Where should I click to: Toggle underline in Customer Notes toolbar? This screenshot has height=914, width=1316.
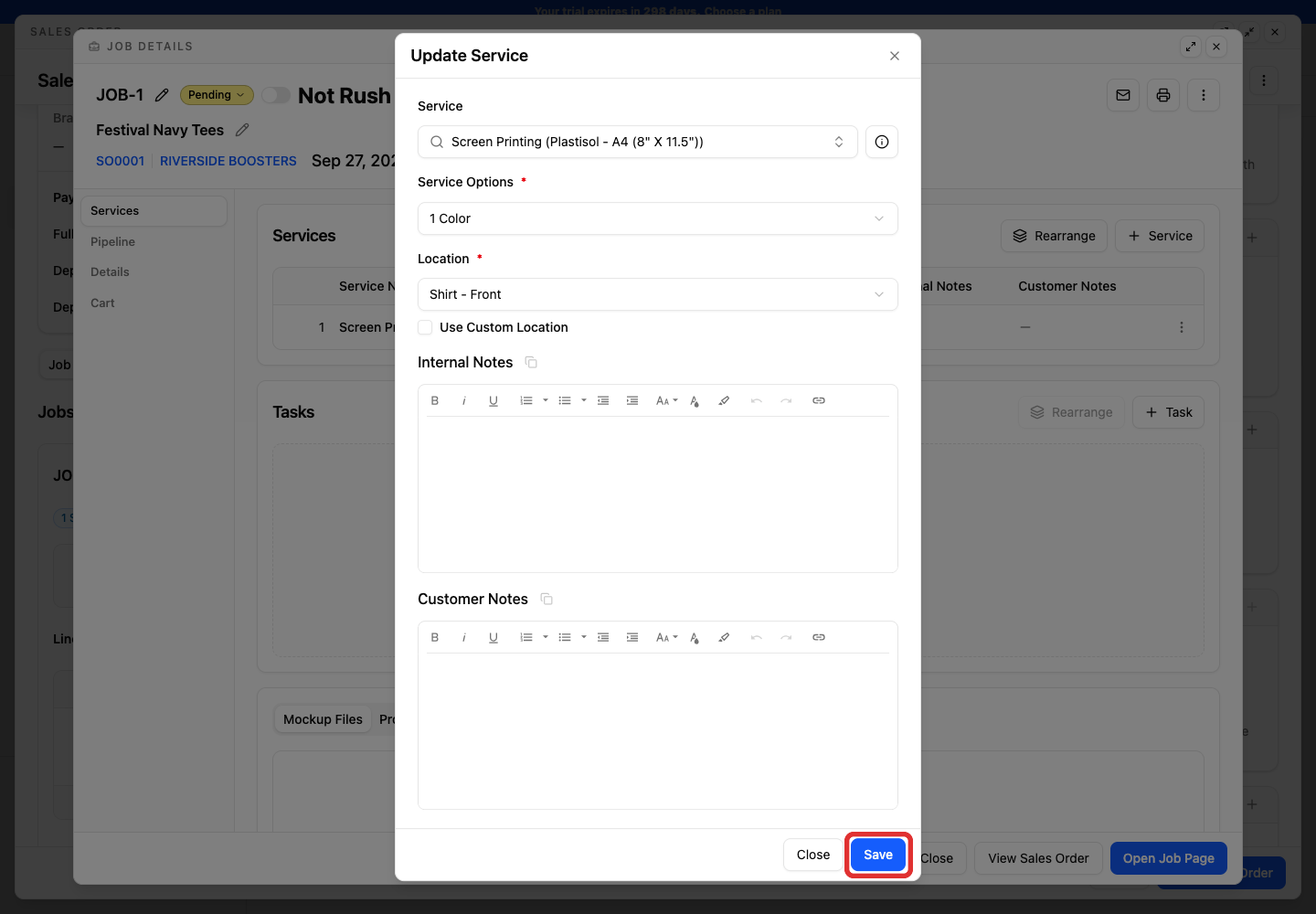pos(493,637)
